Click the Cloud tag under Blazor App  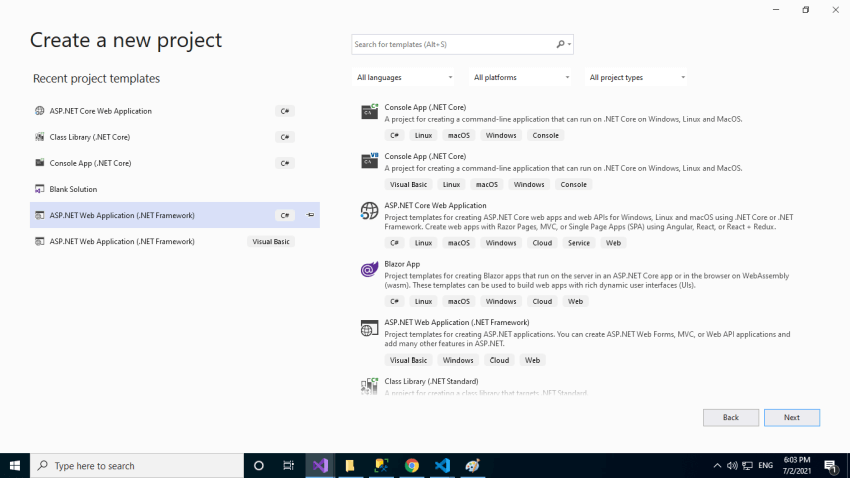pyautogui.click(x=542, y=301)
